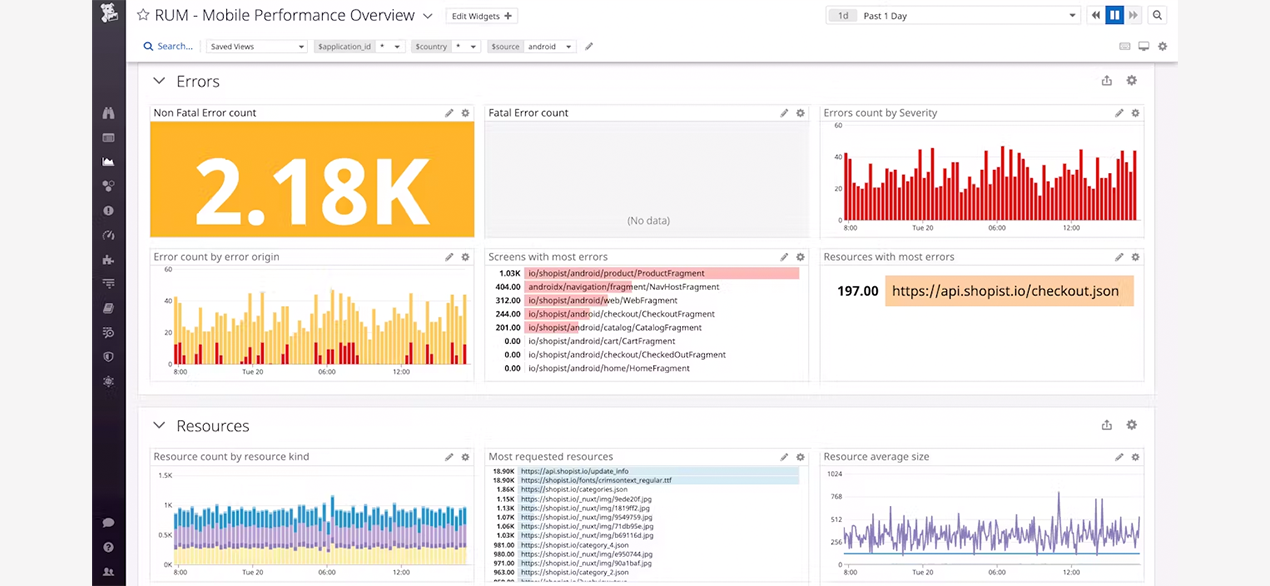The width and height of the screenshot is (1270, 586).
Task: Click the Search... link
Action: pos(167,47)
